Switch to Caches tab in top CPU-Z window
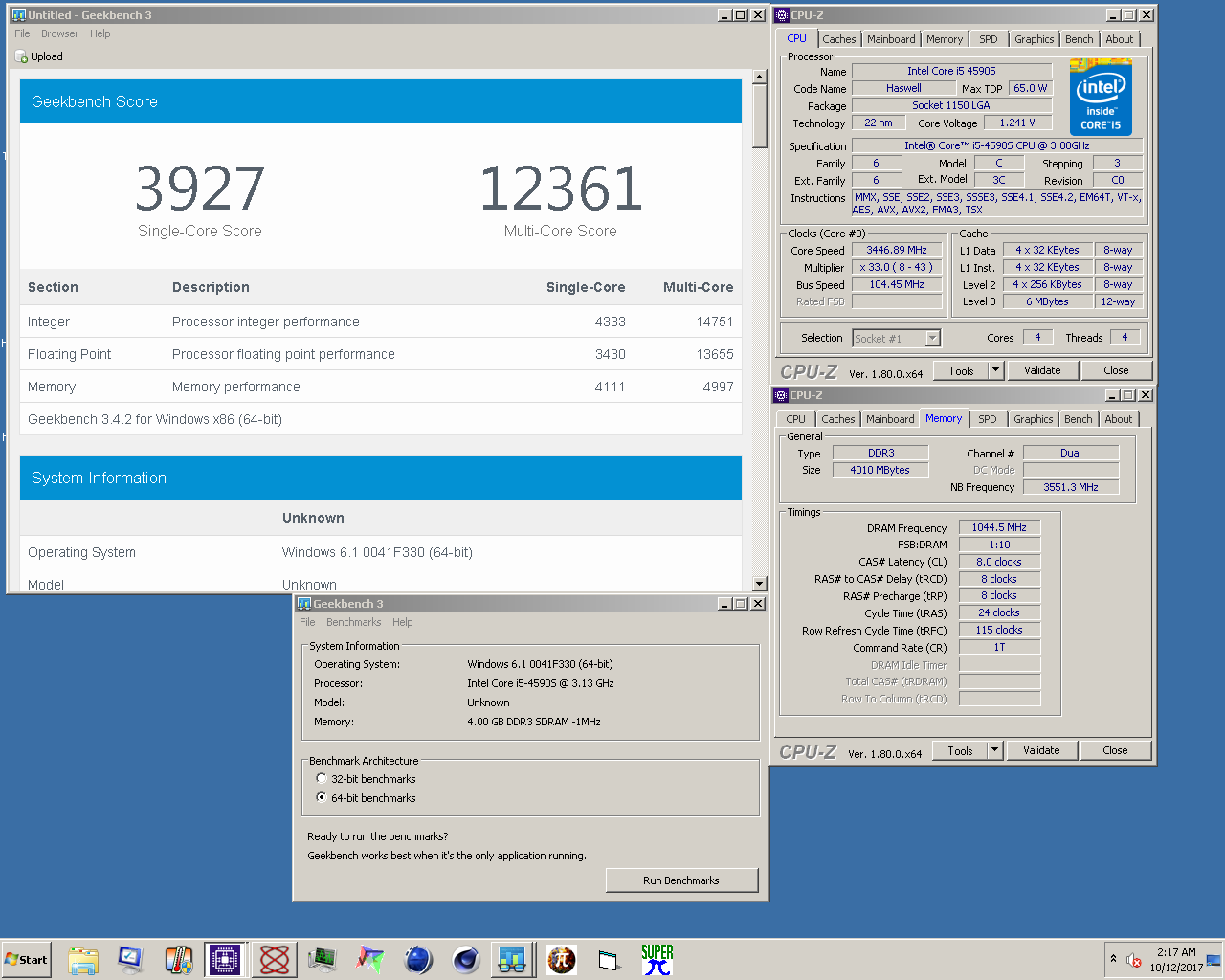 [839, 39]
